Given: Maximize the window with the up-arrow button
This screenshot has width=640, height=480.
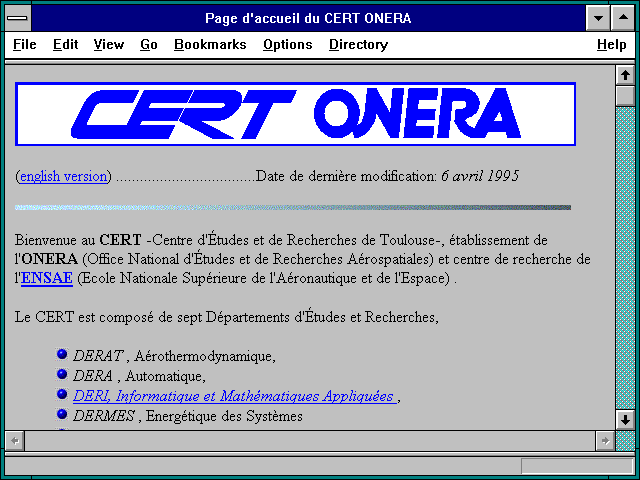Looking at the screenshot, I should coord(623,18).
